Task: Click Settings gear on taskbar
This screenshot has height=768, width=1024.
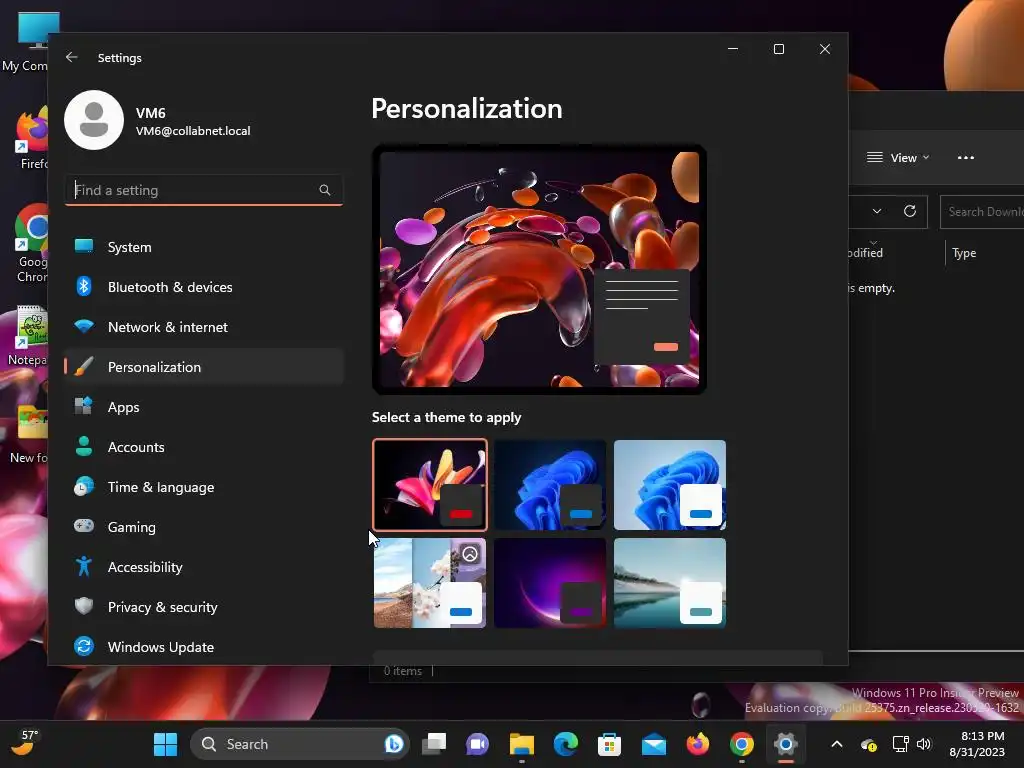Action: click(x=786, y=744)
